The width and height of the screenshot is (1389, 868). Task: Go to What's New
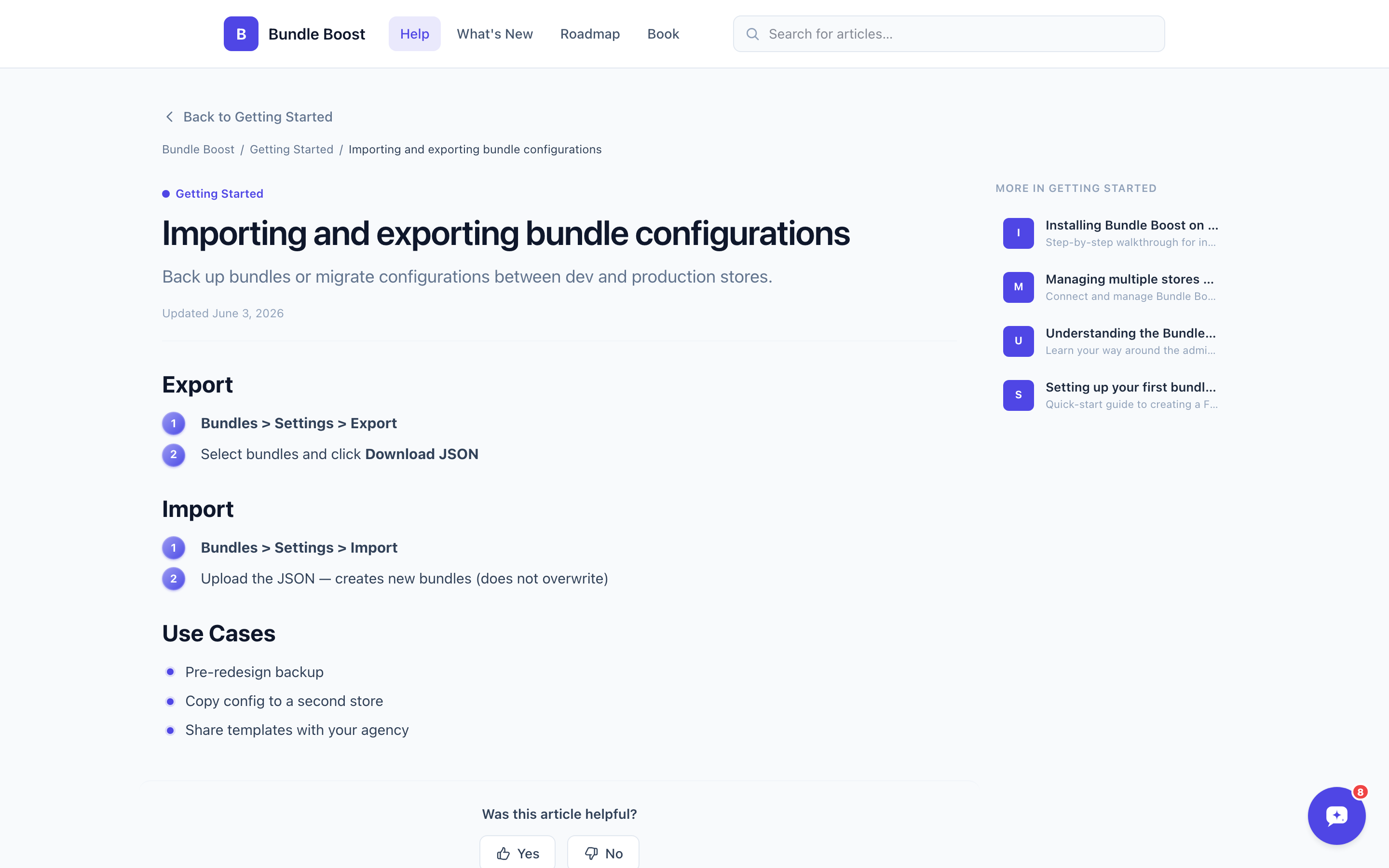495,34
